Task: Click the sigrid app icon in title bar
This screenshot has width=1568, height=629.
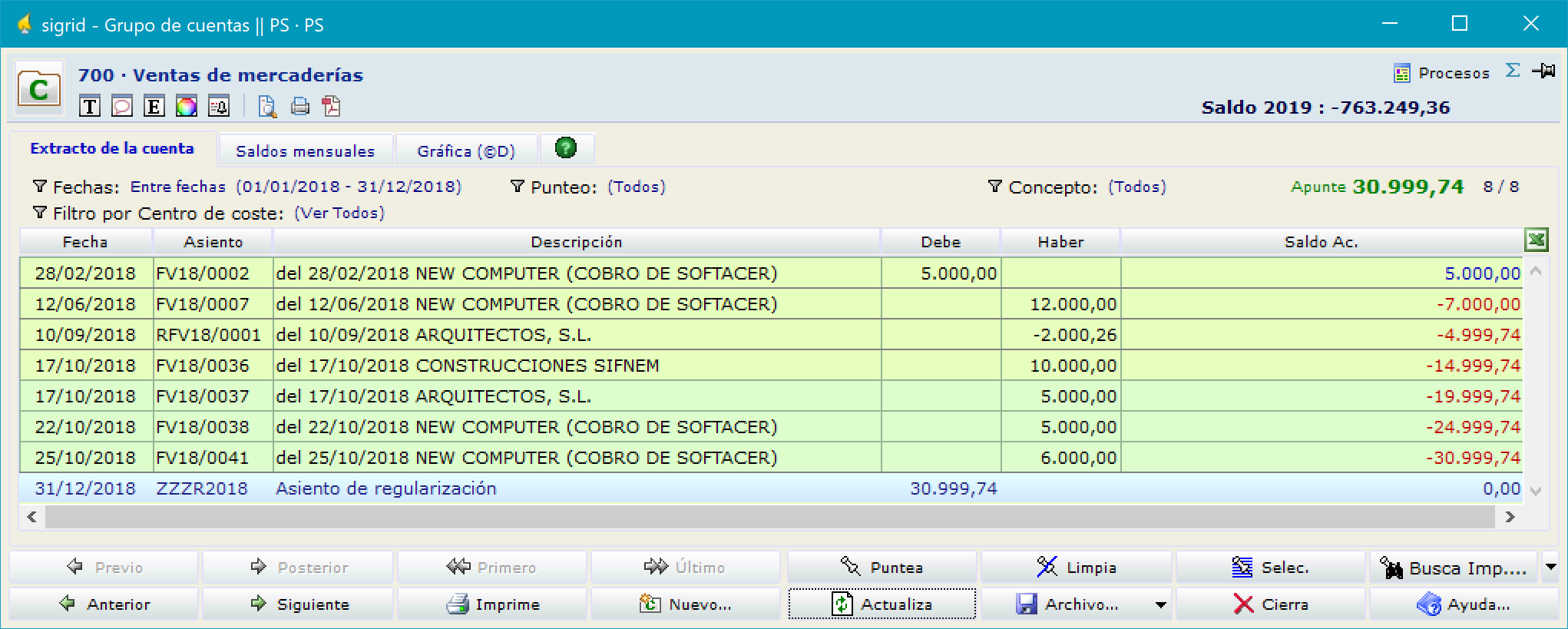Action: [x=24, y=25]
